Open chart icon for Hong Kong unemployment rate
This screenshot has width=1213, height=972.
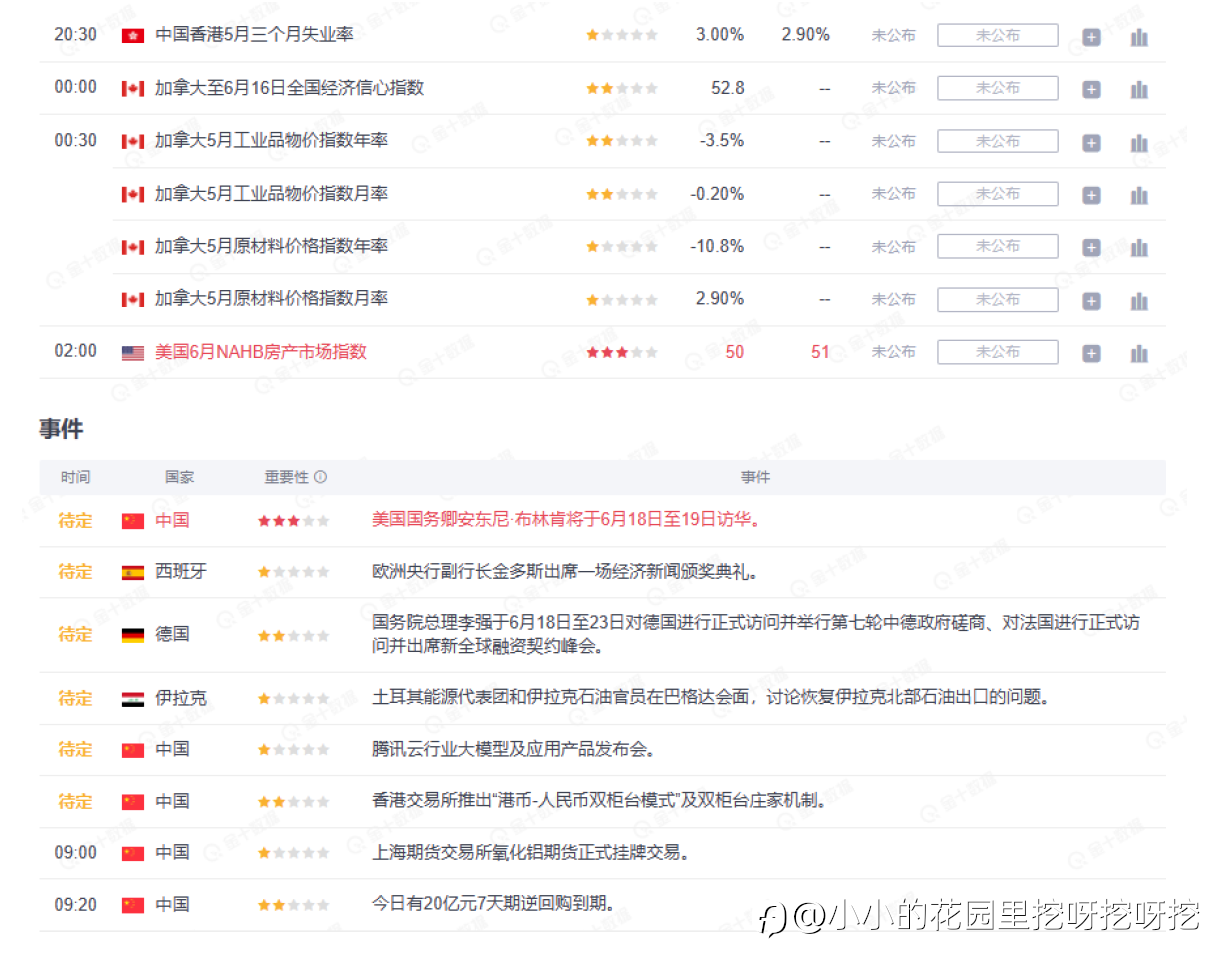click(x=1139, y=37)
